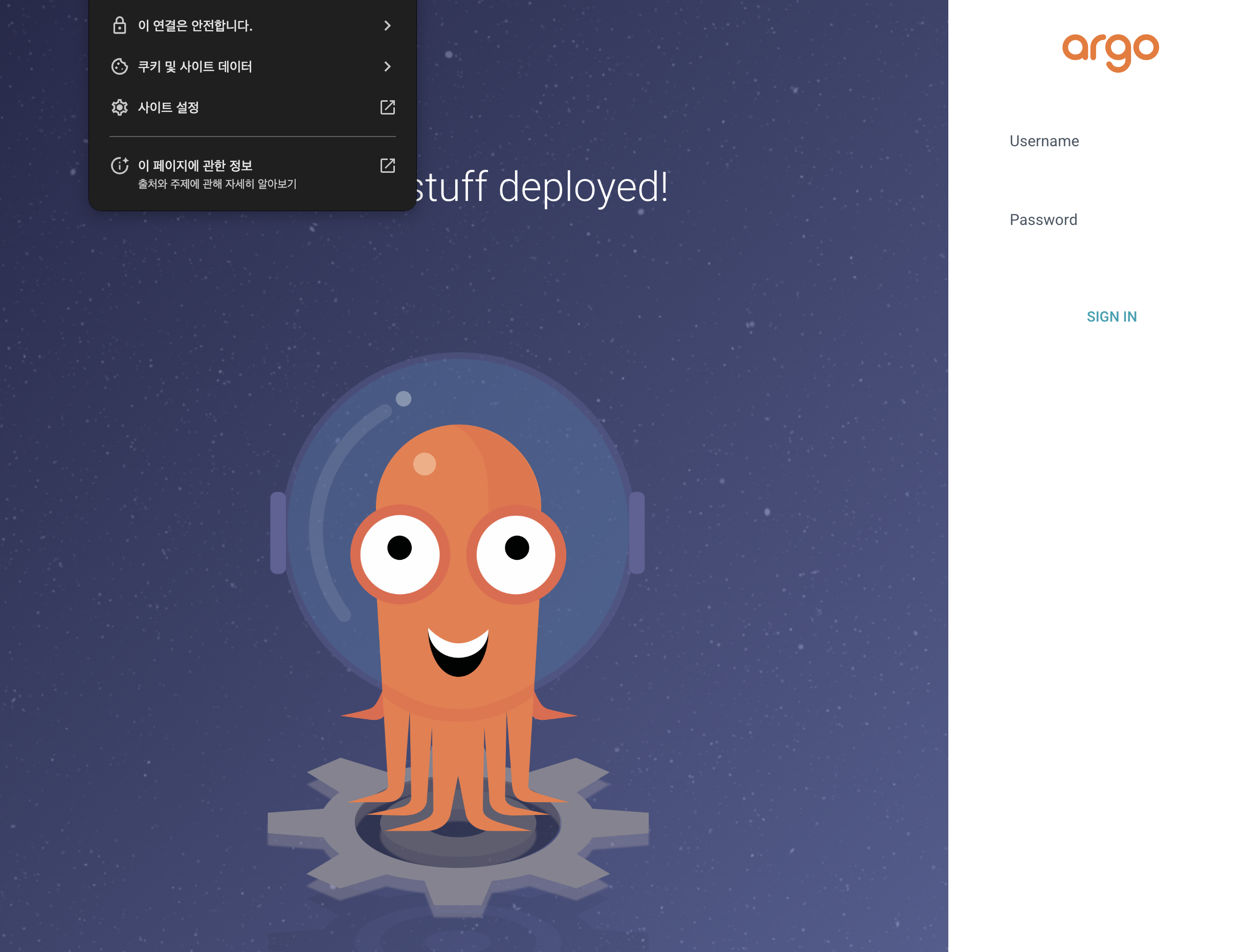The image size is (1245, 952).
Task: Open the 쿠키 및 사이트 데이터 menu entry
Action: click(195, 66)
